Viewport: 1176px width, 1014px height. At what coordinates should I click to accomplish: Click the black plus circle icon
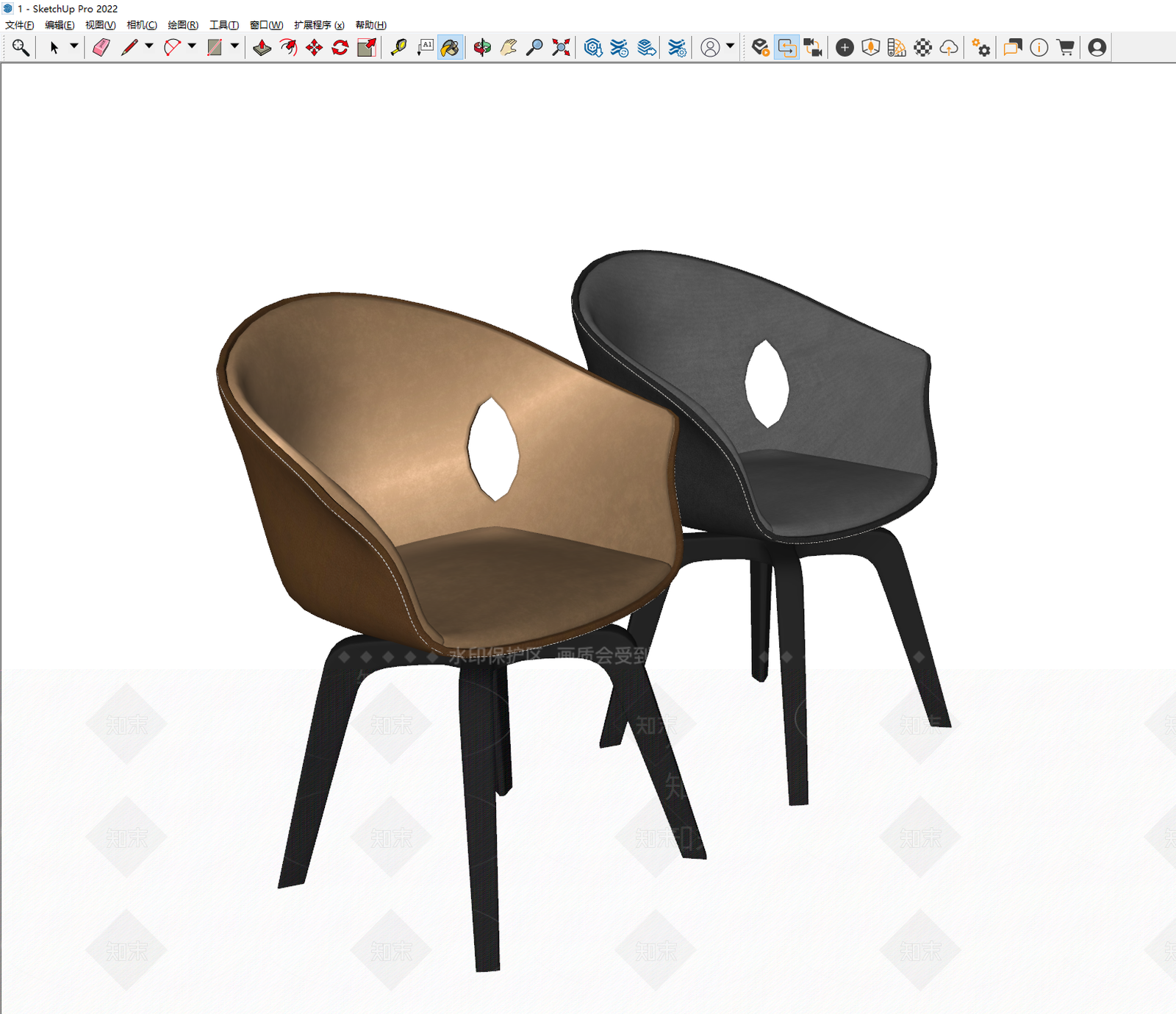[845, 48]
